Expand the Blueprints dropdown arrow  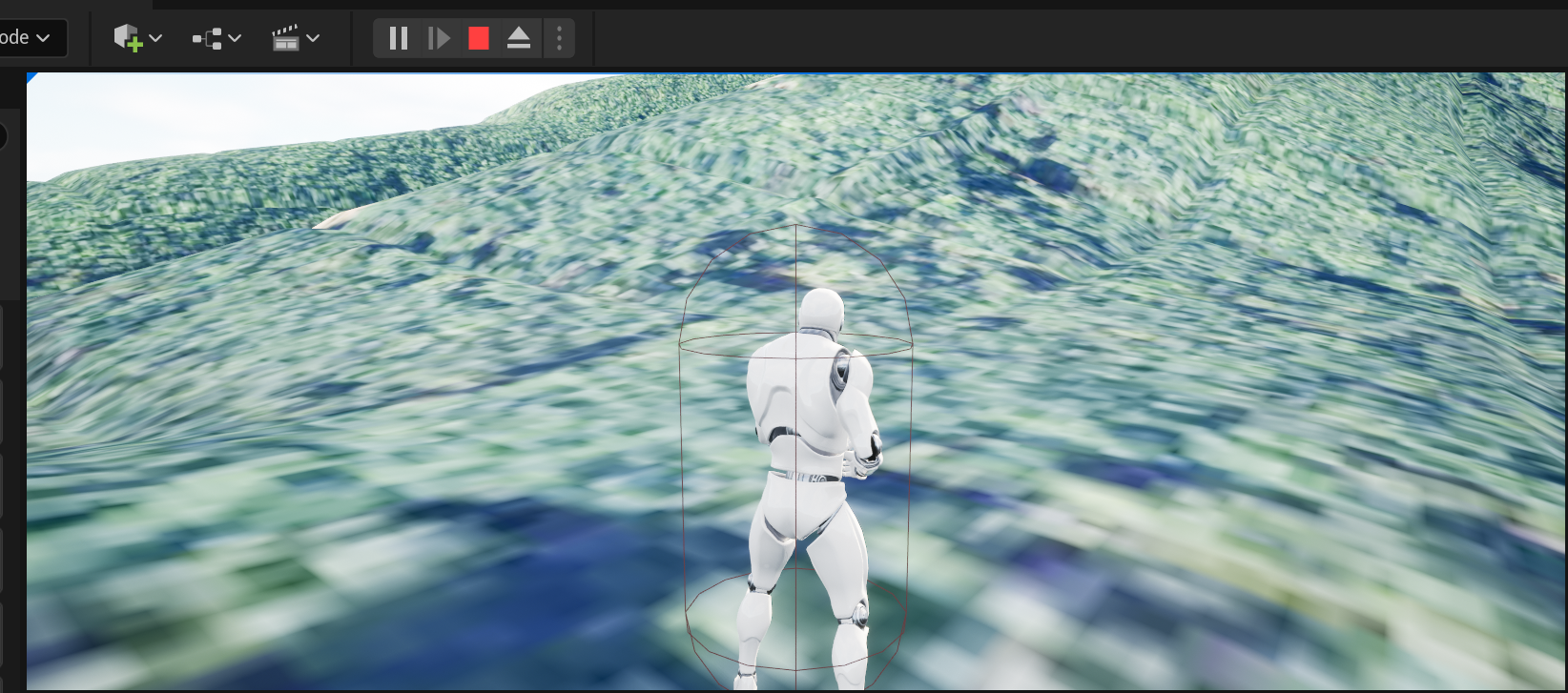[x=236, y=38]
